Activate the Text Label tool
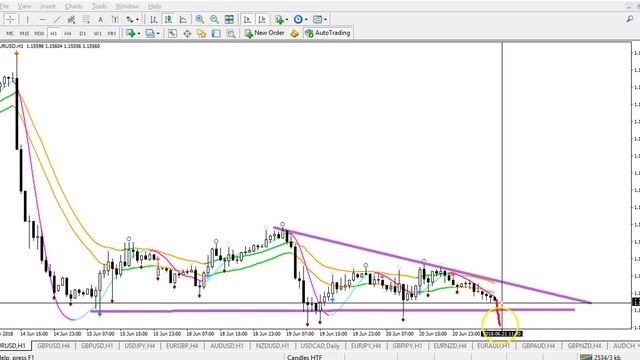 click(115, 19)
